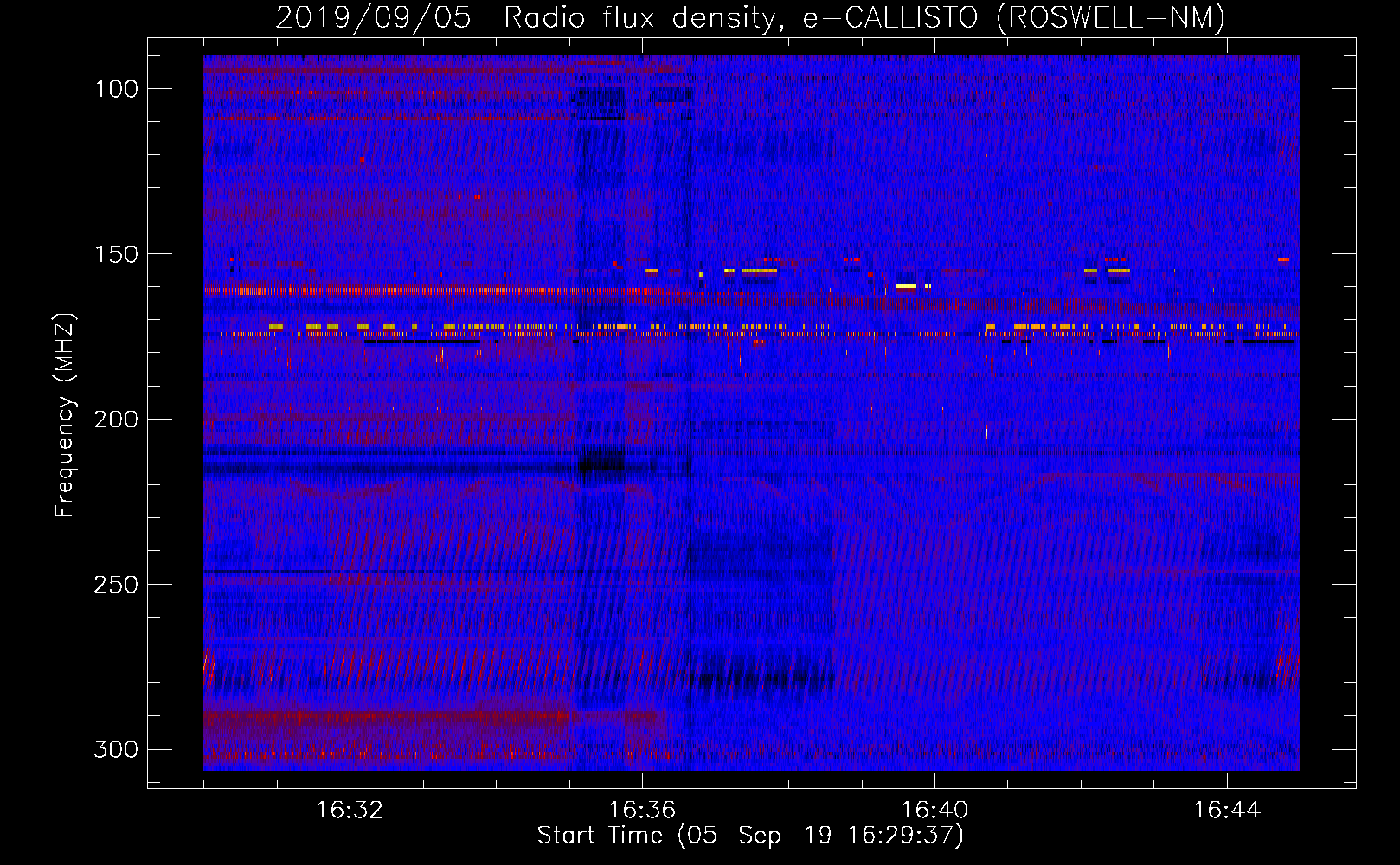Viewport: 1400px width, 865px height.
Task: Click the 'Start Time (05-Sep-19 16:29:37)' label
Action: point(750,836)
